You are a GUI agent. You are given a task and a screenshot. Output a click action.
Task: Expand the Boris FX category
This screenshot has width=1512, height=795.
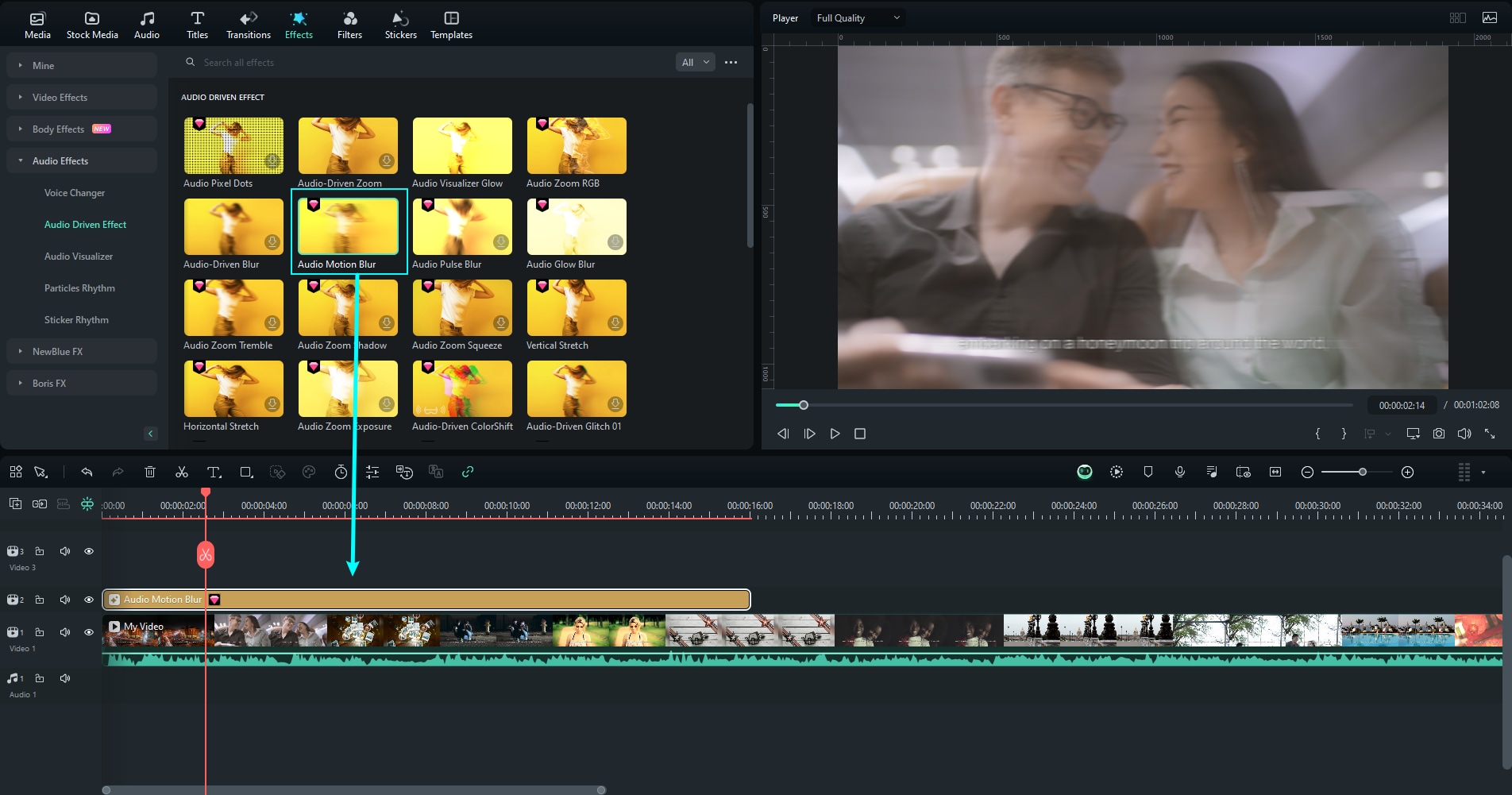(82, 383)
